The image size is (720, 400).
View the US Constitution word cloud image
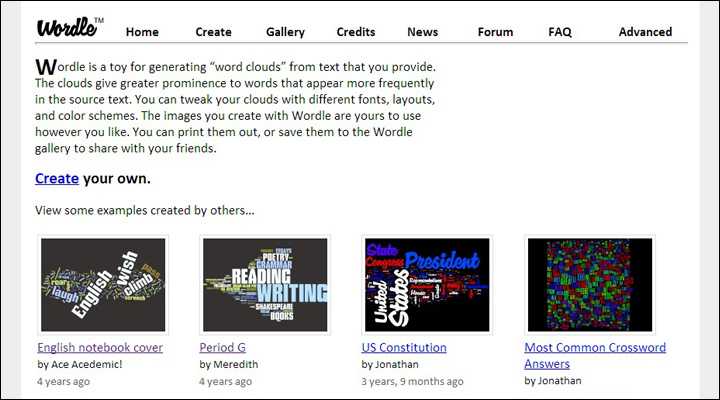click(x=427, y=285)
